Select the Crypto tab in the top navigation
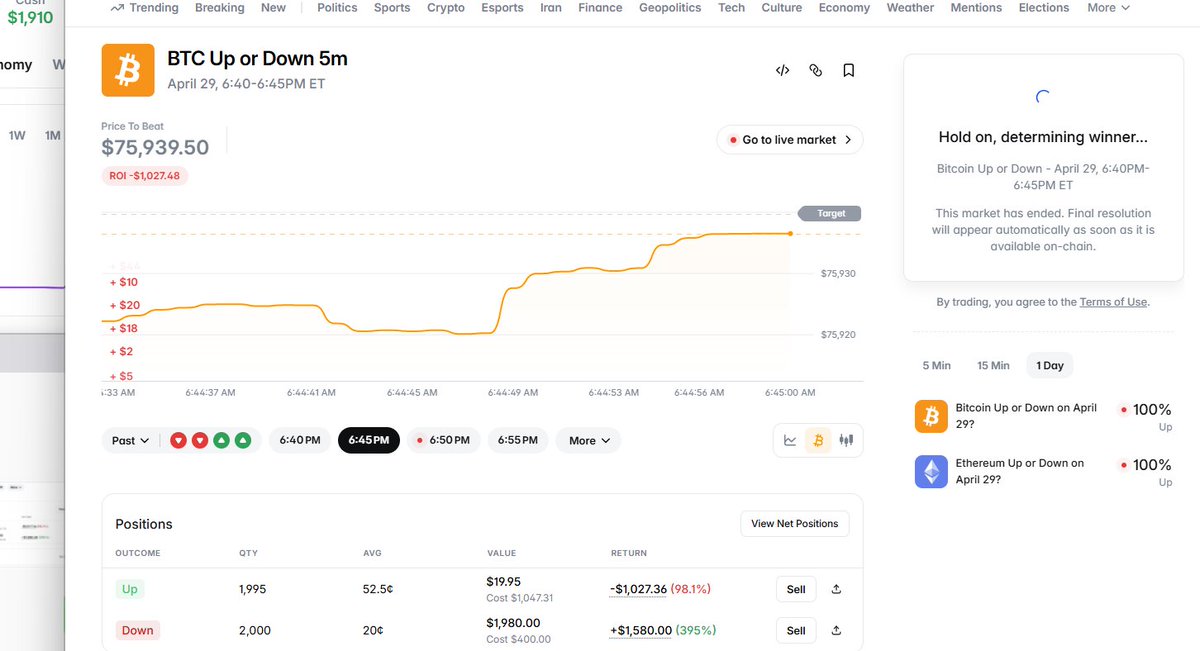Image resolution: width=1200 pixels, height=651 pixels. click(445, 8)
